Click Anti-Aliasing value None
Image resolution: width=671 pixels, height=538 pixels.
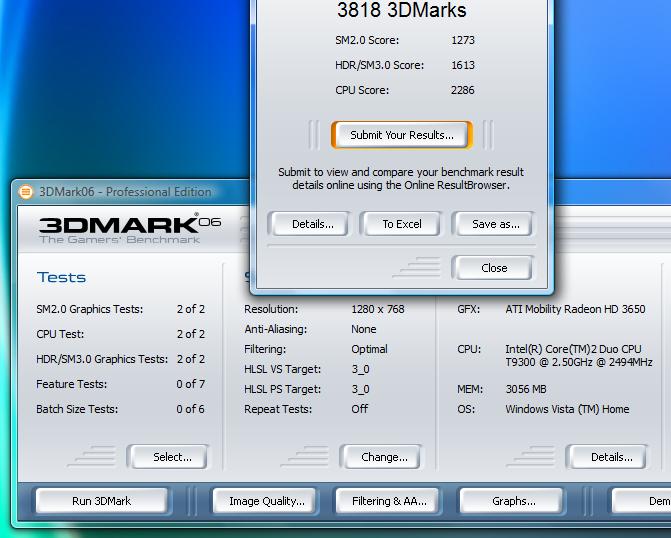point(364,329)
